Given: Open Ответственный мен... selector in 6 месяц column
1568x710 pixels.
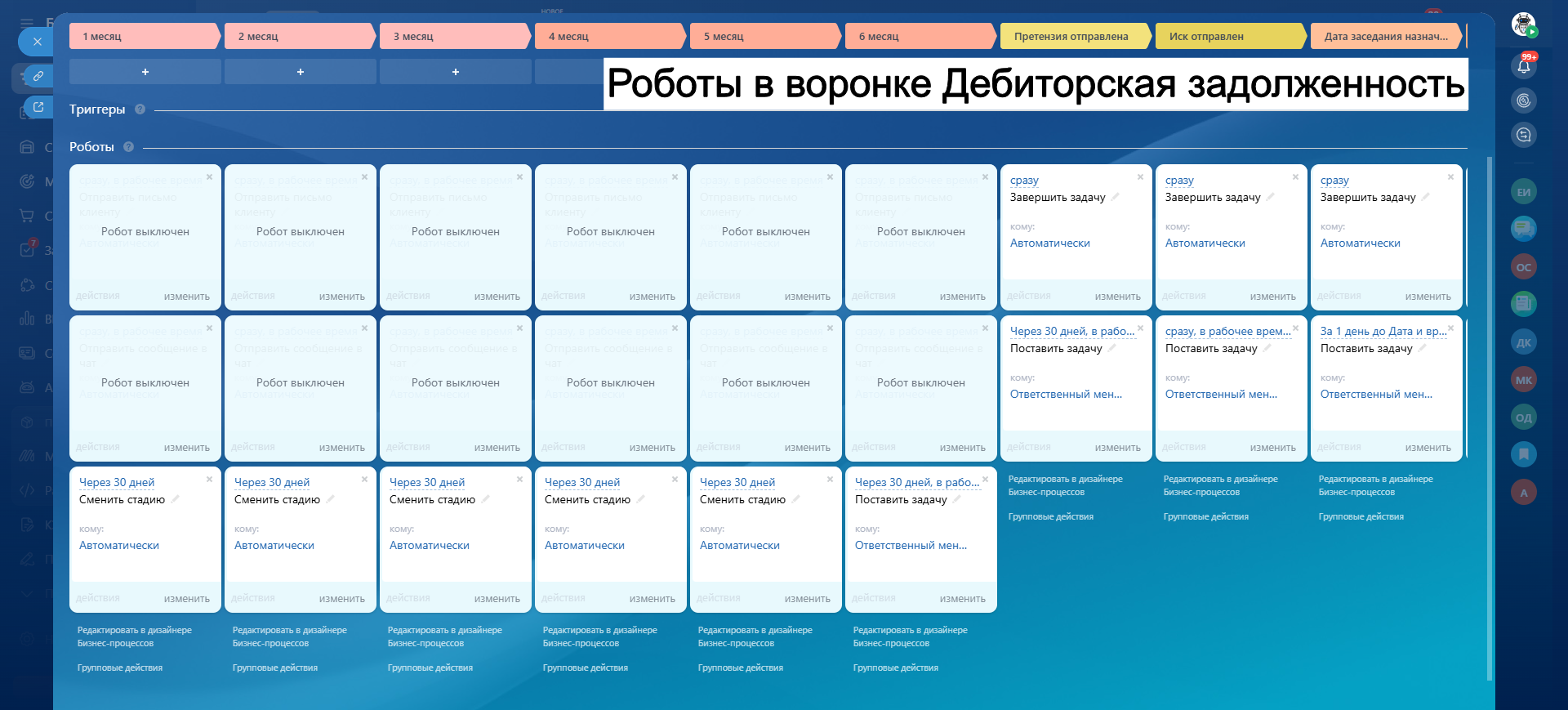Looking at the screenshot, I should pos(910,546).
